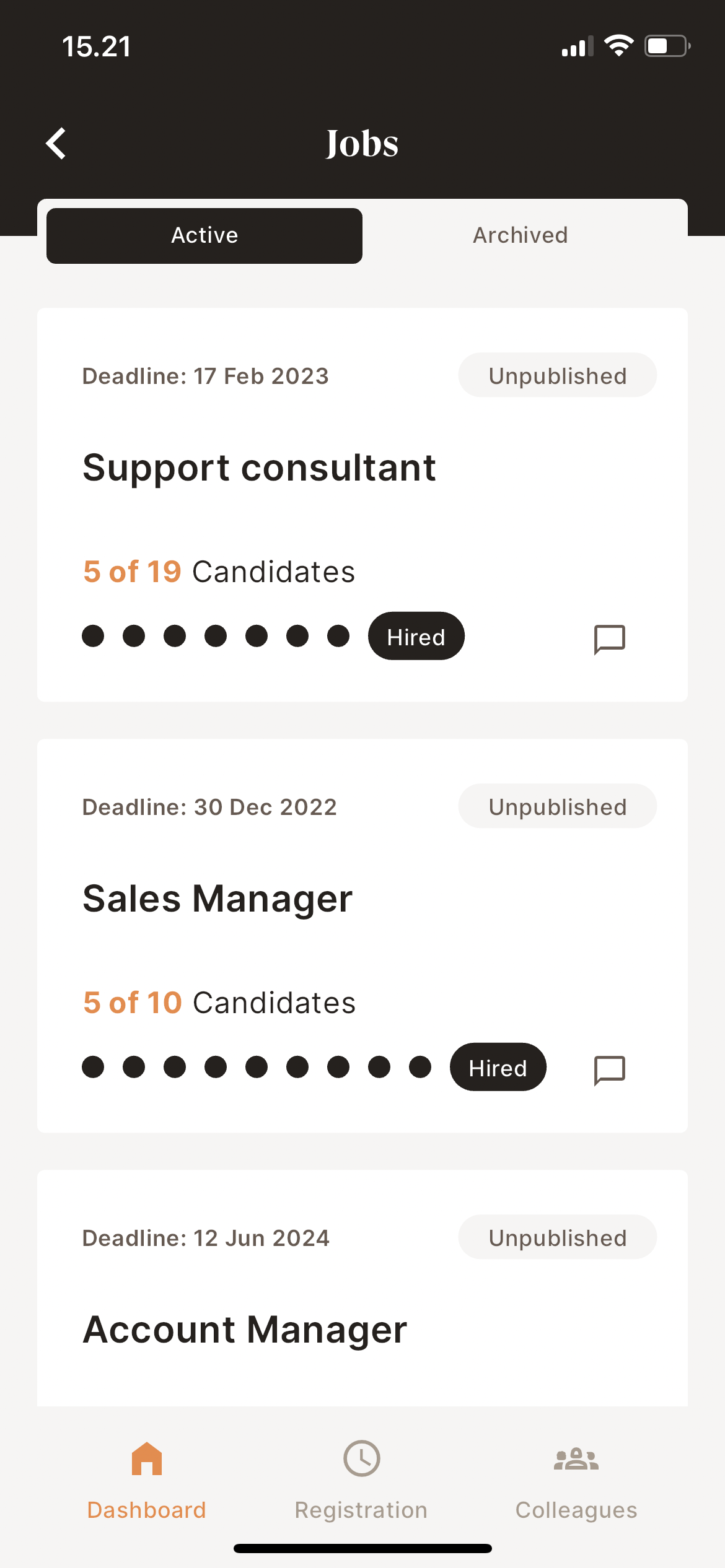Switch to the Active jobs tab
This screenshot has height=1568, width=725.
pos(204,236)
